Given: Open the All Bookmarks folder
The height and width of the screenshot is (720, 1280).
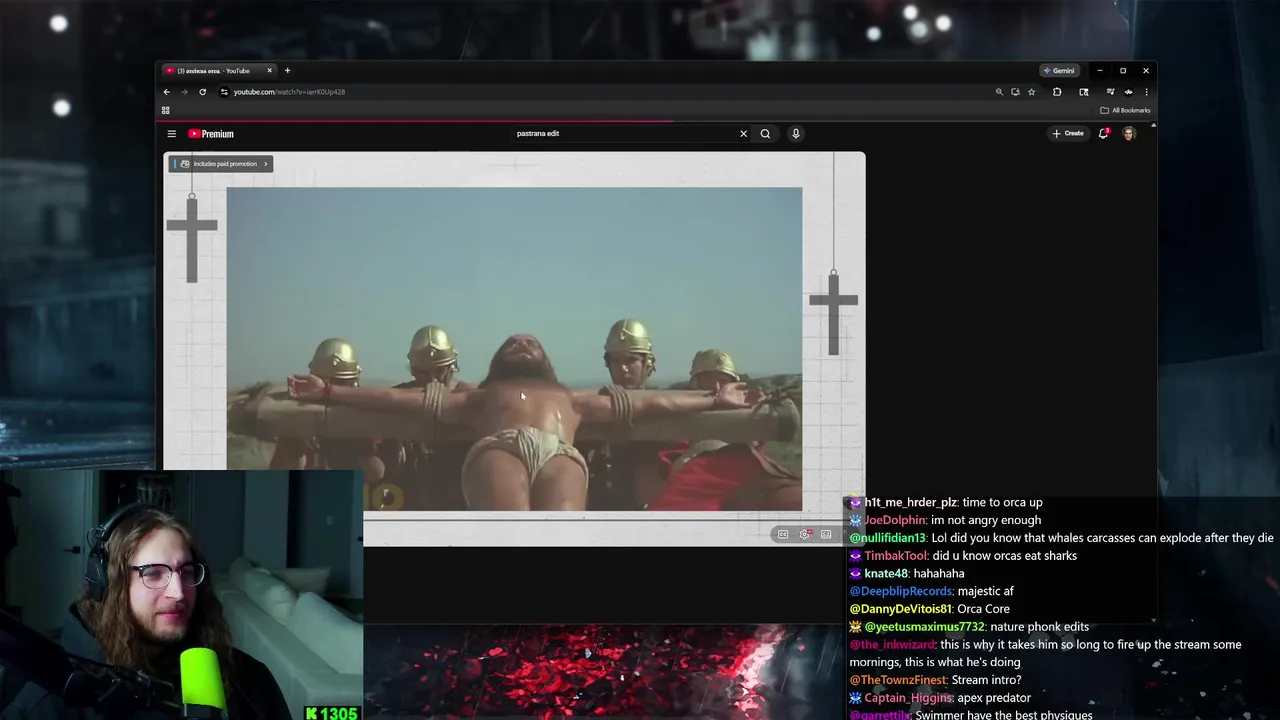Looking at the screenshot, I should coord(1125,111).
